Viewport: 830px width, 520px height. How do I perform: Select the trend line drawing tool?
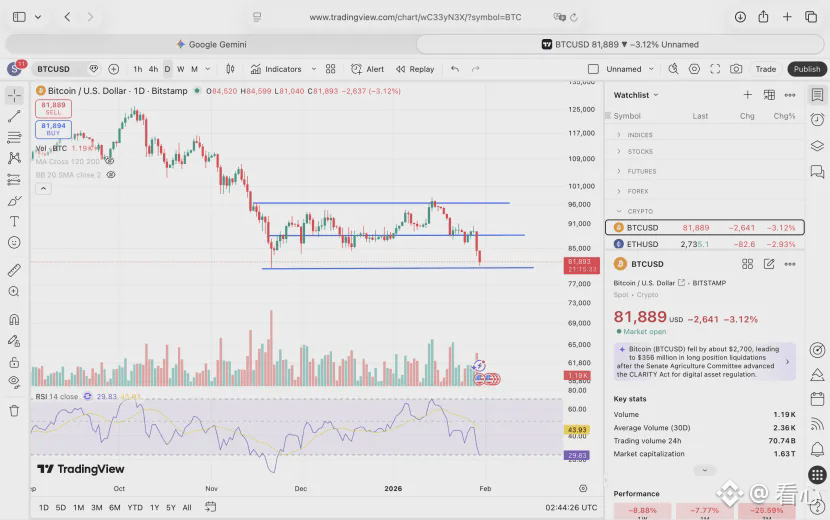tap(14, 116)
